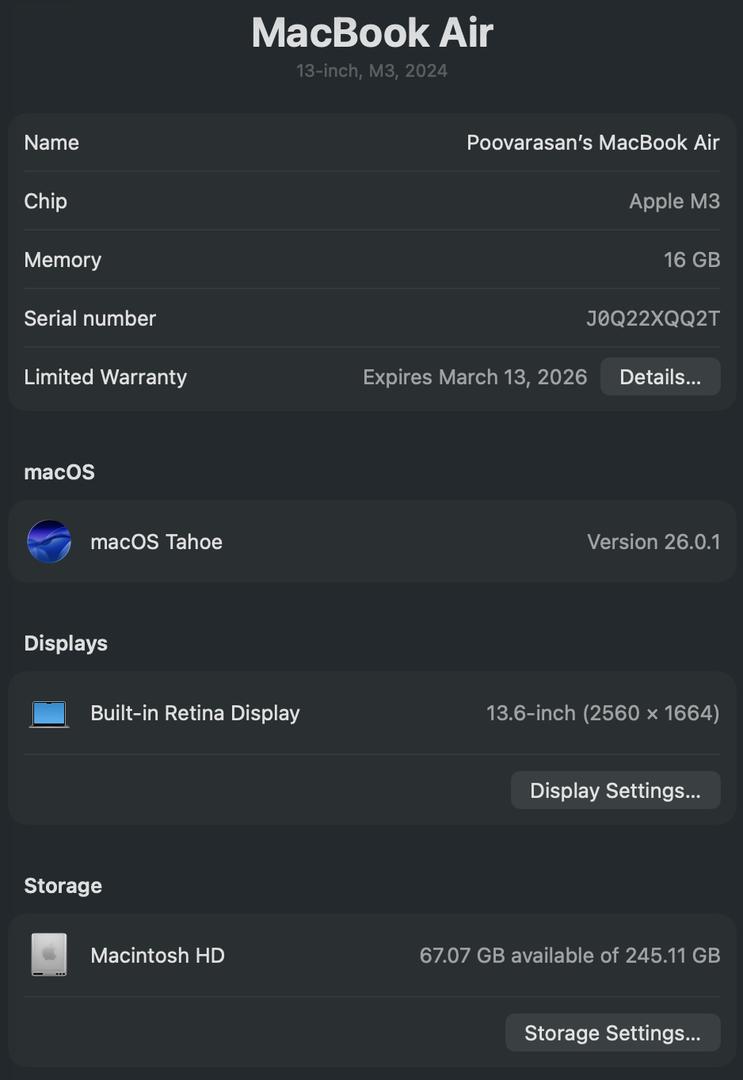This screenshot has height=1080, width=743.
Task: Click the Storage section header
Action: coord(63,886)
